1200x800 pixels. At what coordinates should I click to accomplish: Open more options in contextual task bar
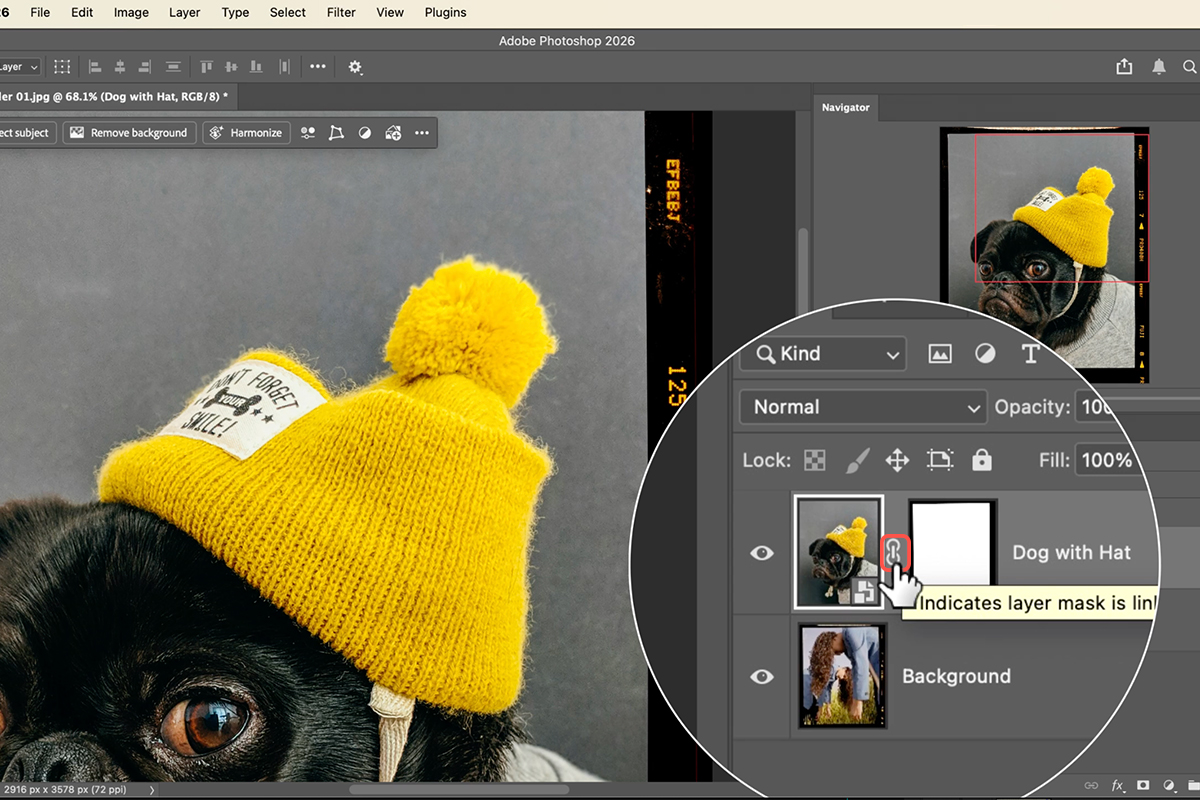[421, 133]
